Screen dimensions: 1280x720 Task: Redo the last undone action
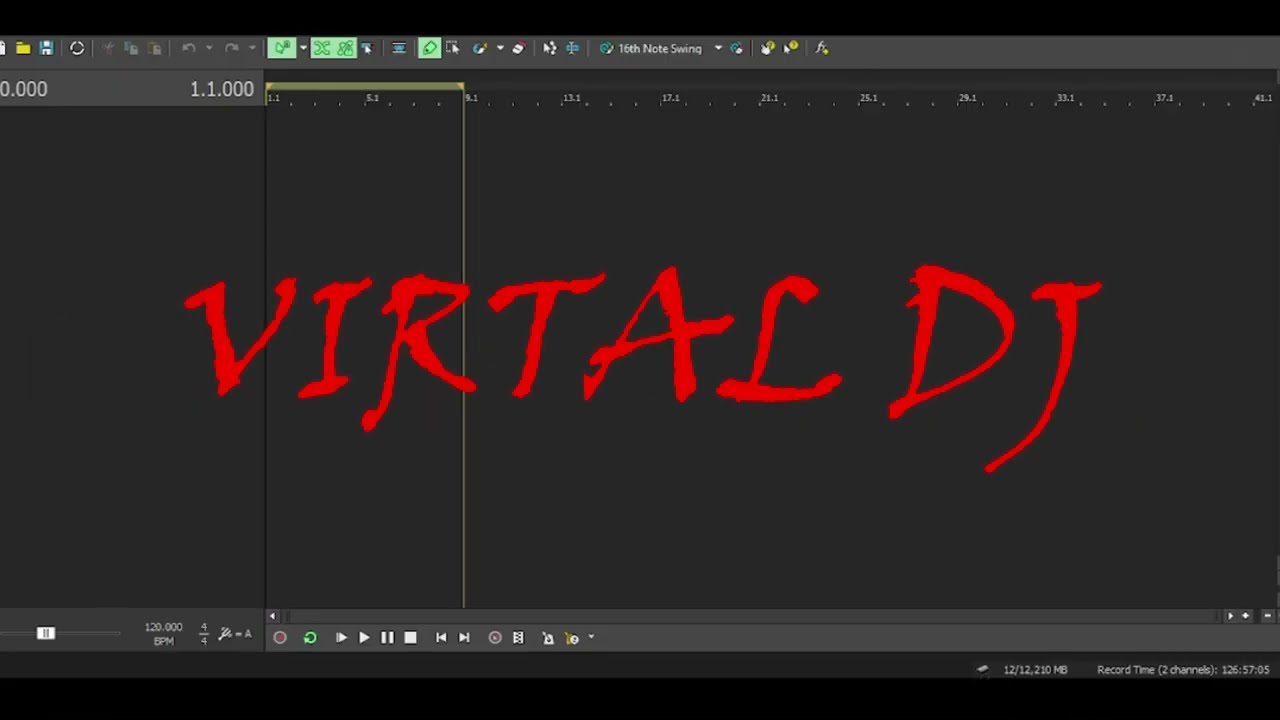coord(231,48)
